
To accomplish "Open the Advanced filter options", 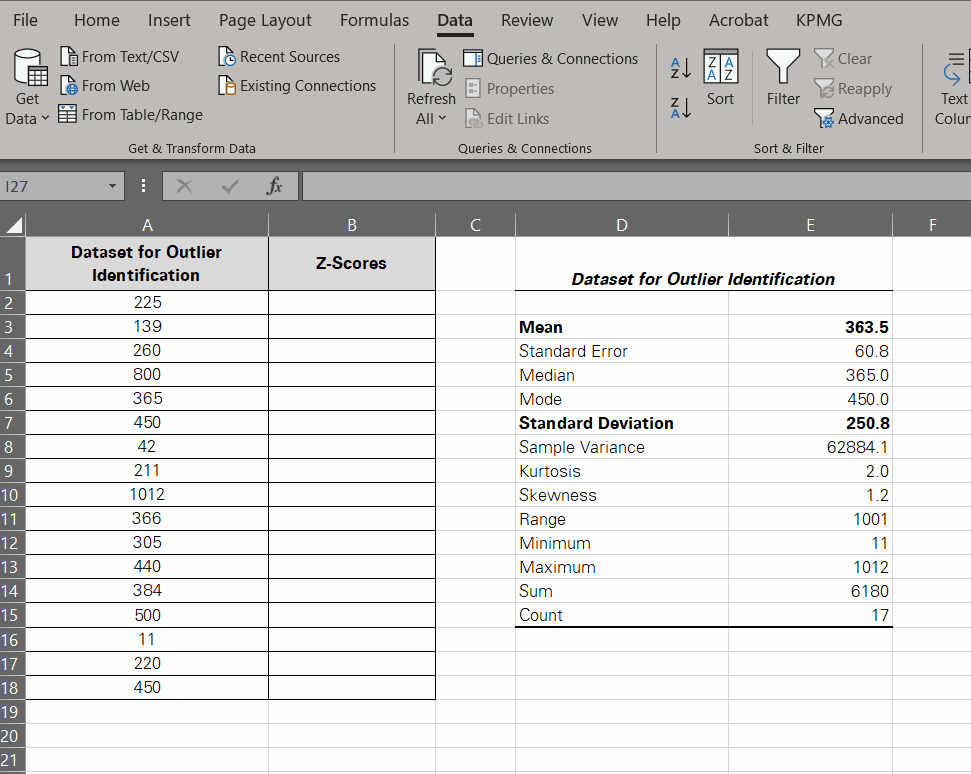I will 858,118.
